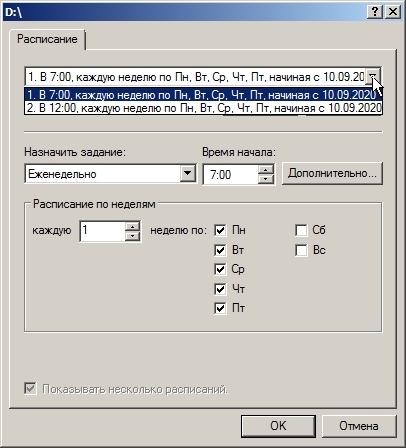Uncheck the Пт weekday checkbox
The height and width of the screenshot is (448, 406).
coord(220,308)
